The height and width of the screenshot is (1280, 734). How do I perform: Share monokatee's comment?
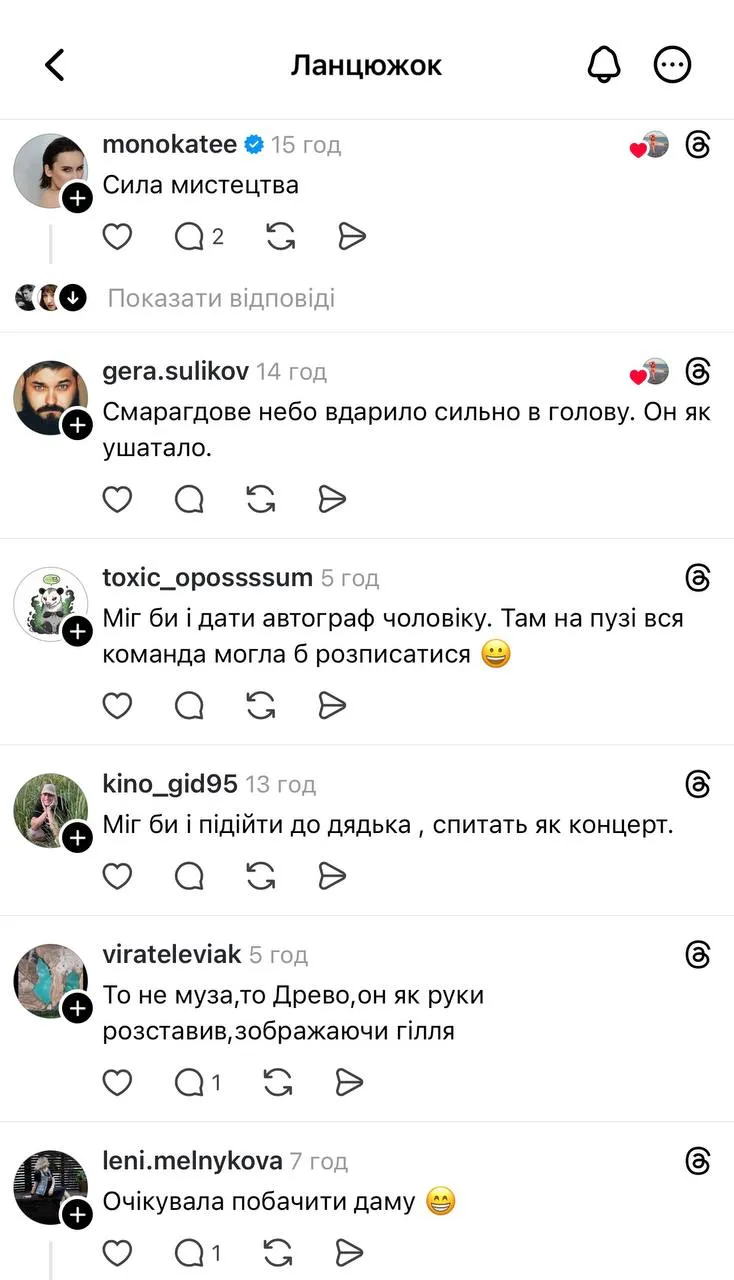click(351, 236)
